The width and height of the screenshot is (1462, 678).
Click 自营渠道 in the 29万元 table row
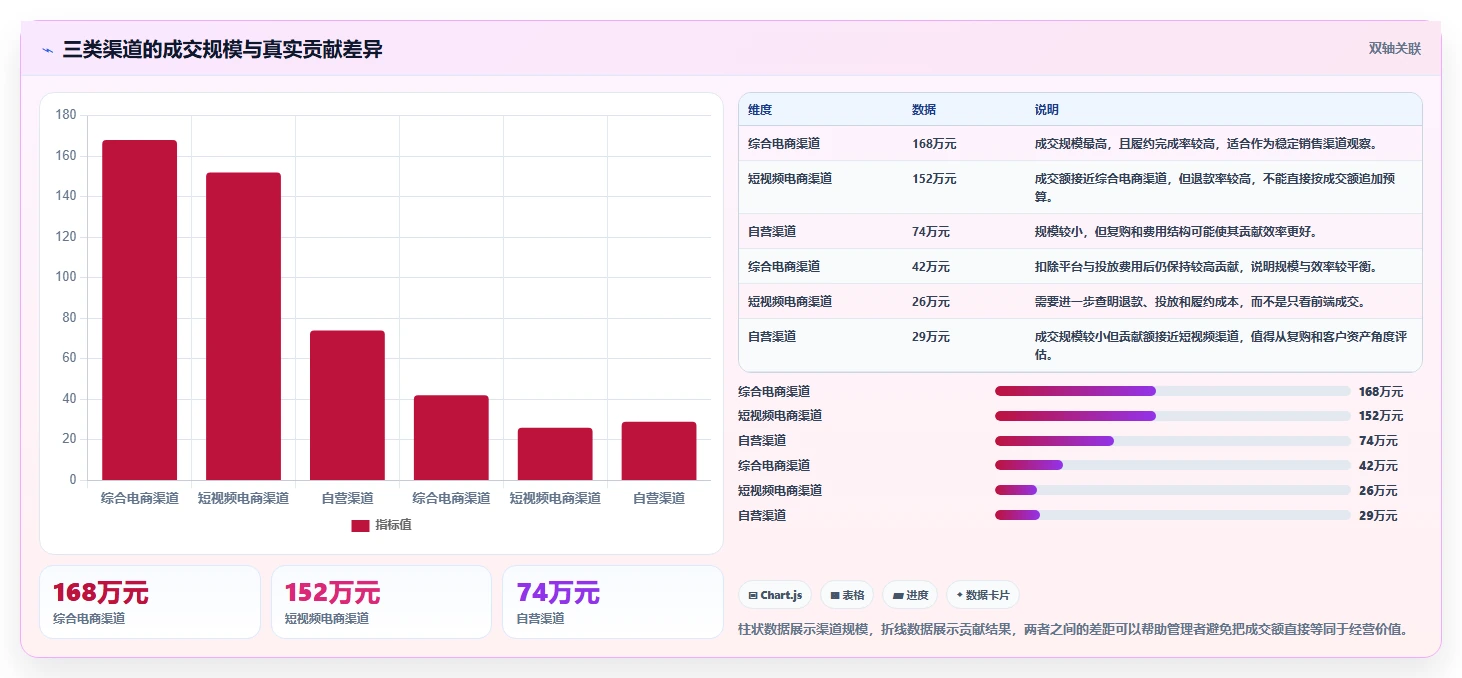[772, 337]
